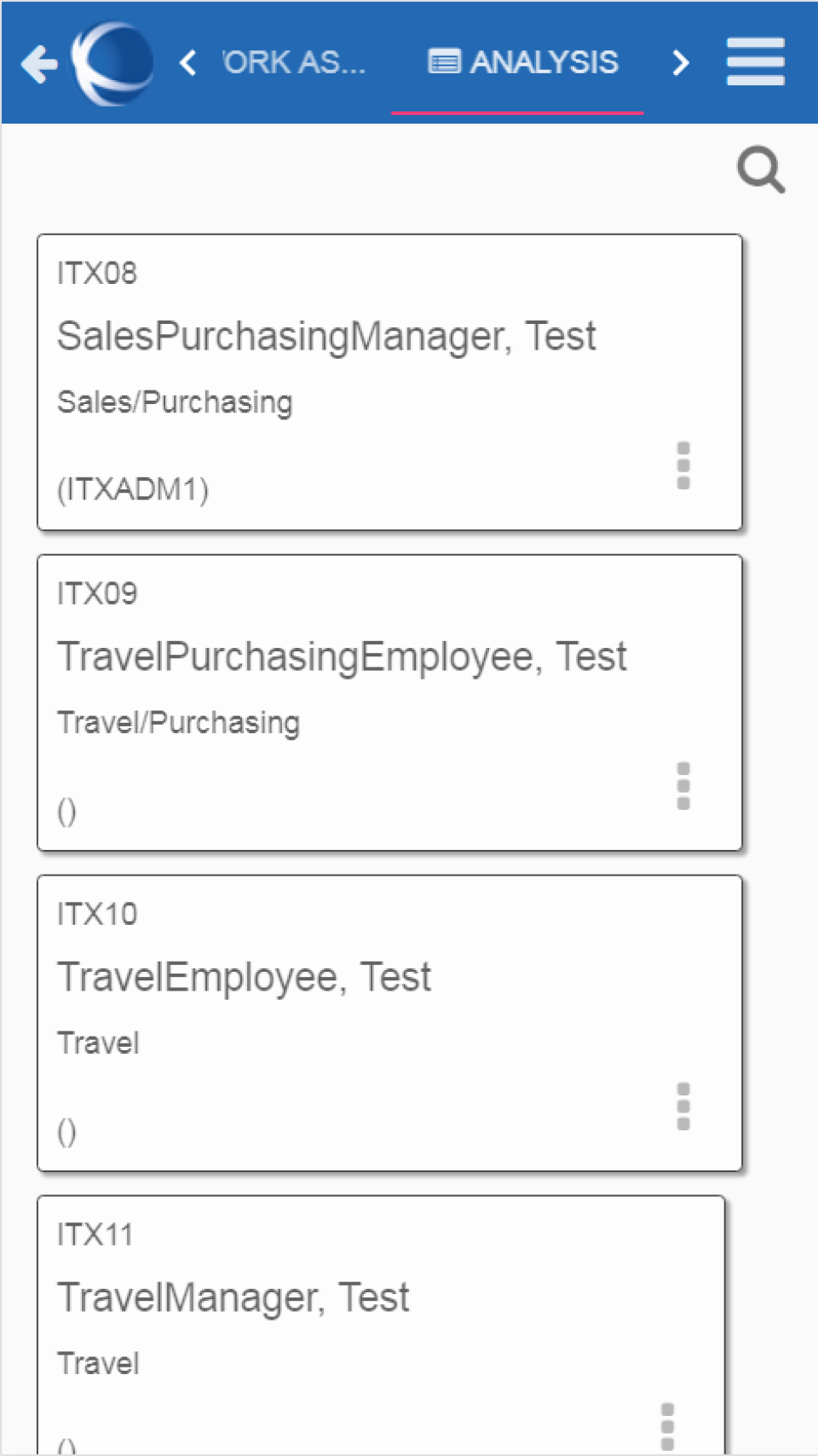Switch to the ANALYSIS tab

(x=544, y=61)
